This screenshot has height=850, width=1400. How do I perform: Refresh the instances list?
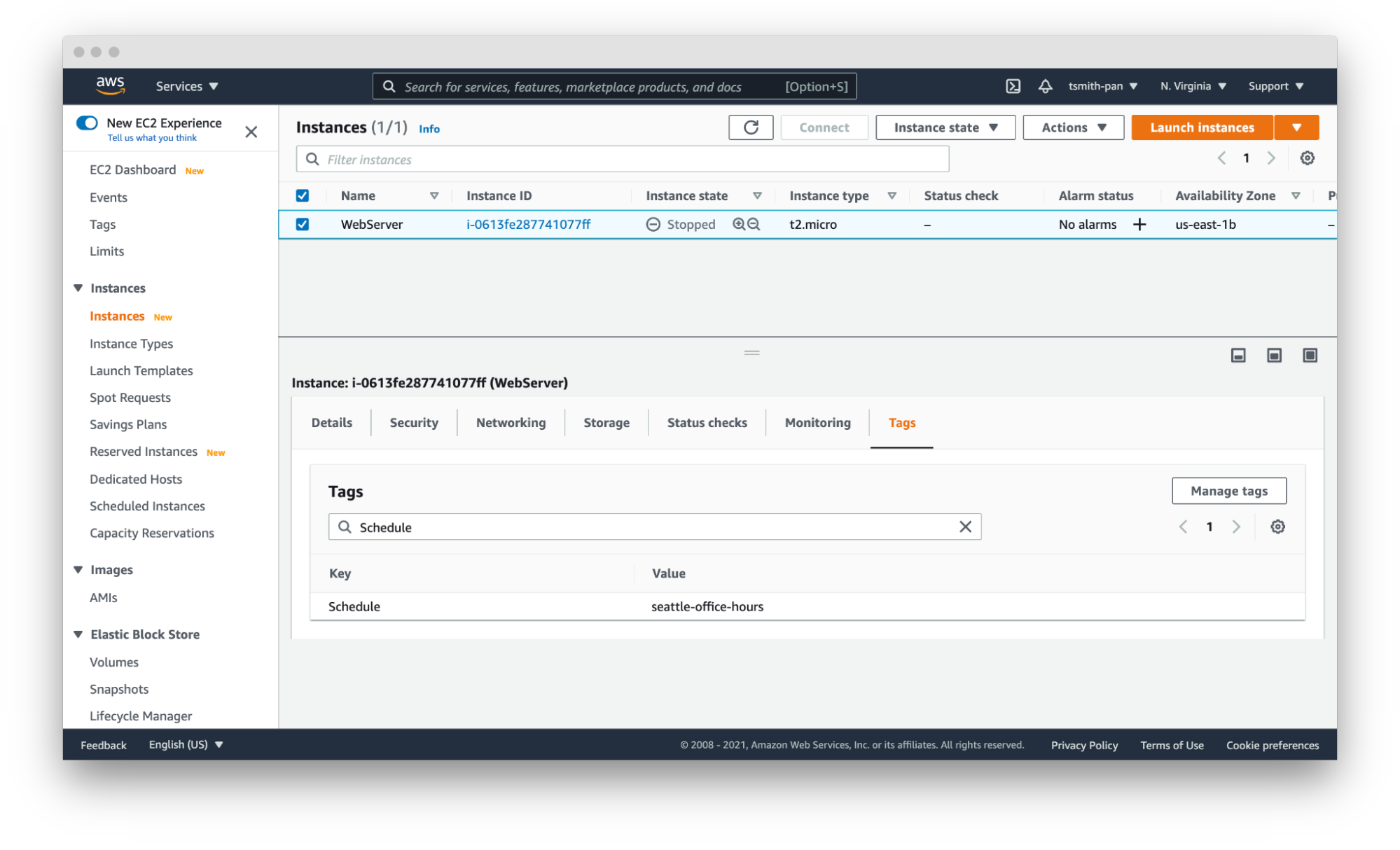[751, 127]
